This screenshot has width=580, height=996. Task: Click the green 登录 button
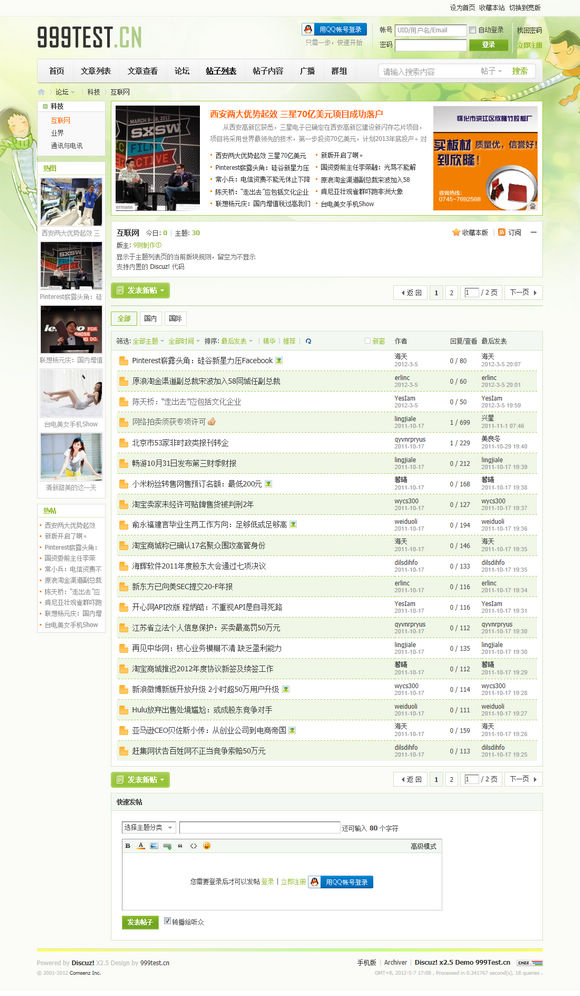[489, 44]
